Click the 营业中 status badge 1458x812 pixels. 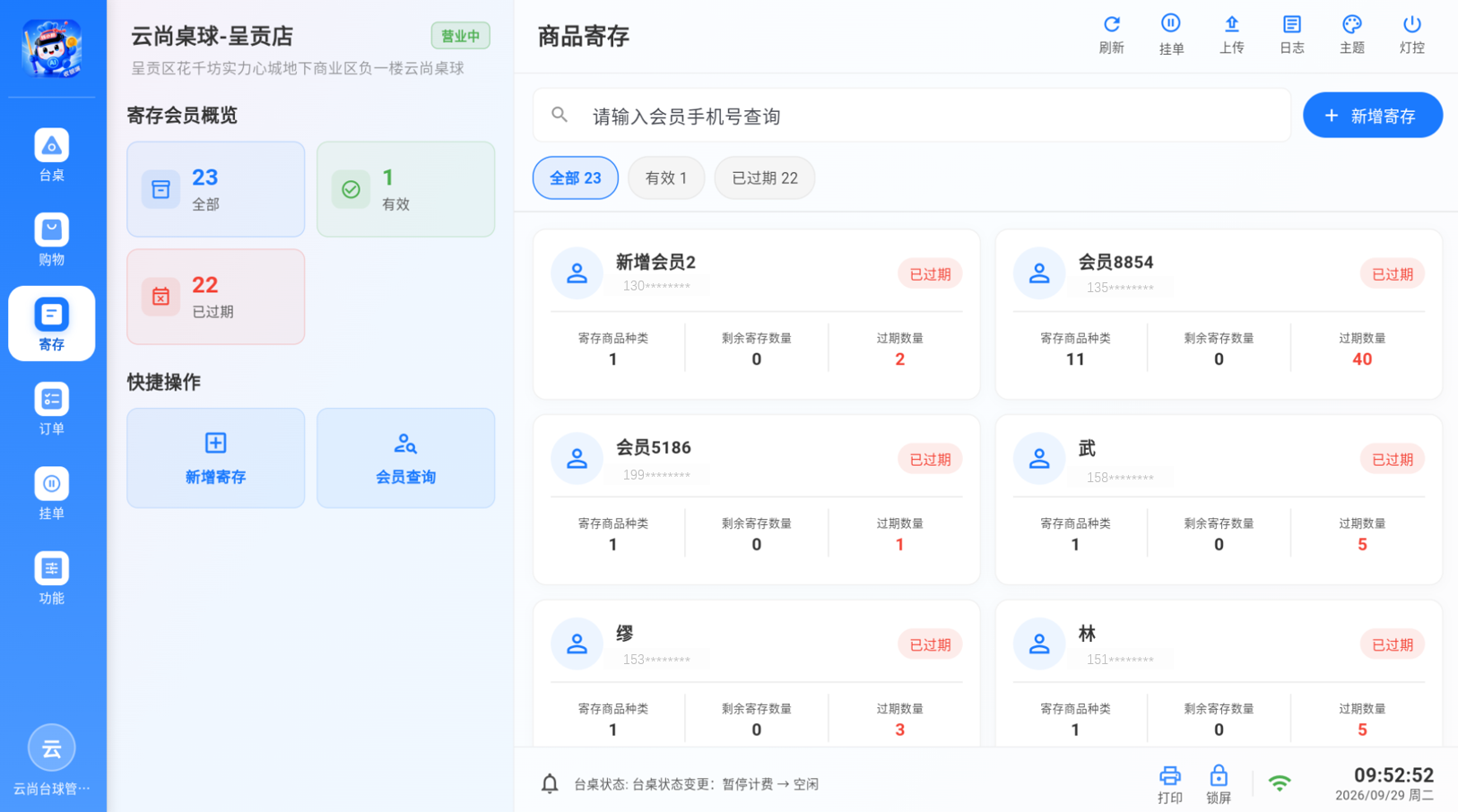coord(460,36)
